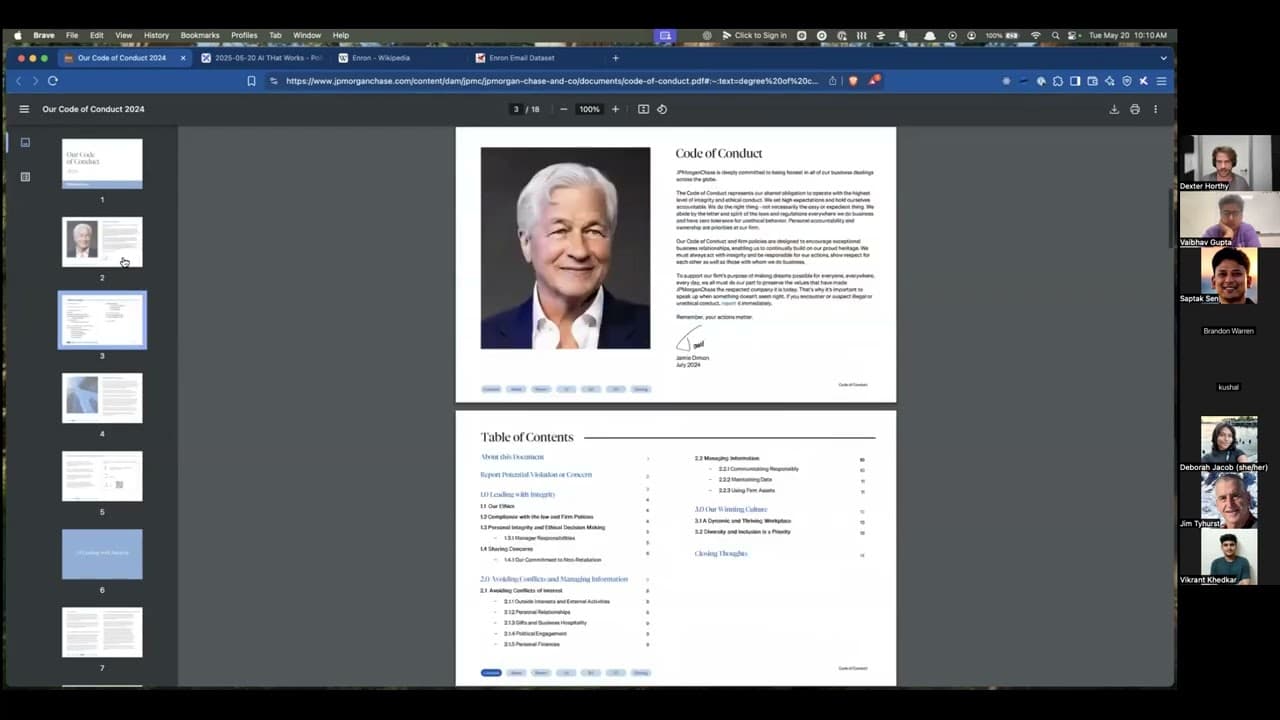1280x720 pixels.
Task: Open Brave Shields lion icon
Action: click(x=853, y=81)
